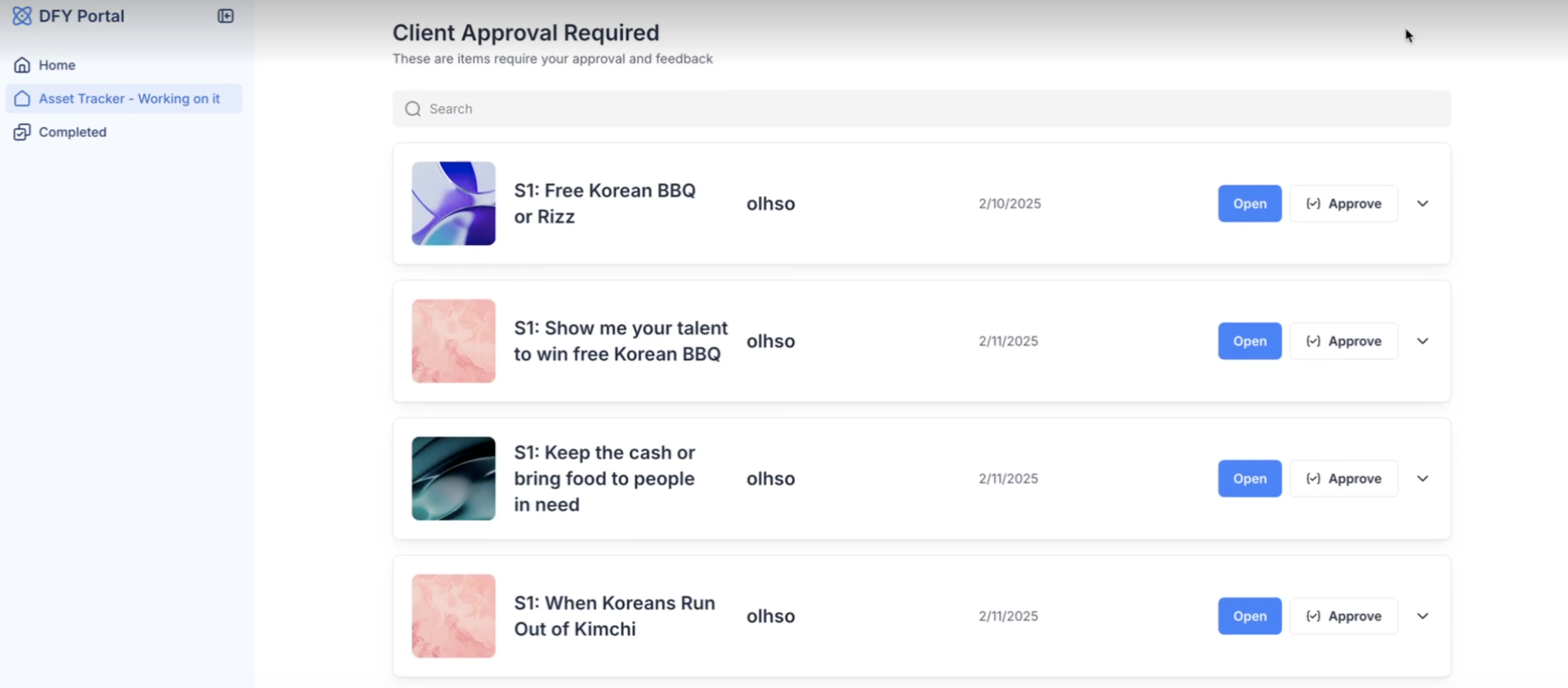The height and width of the screenshot is (688, 1568).
Task: Expand the When Koreans Run Out of Kimchi row
Action: tap(1422, 616)
